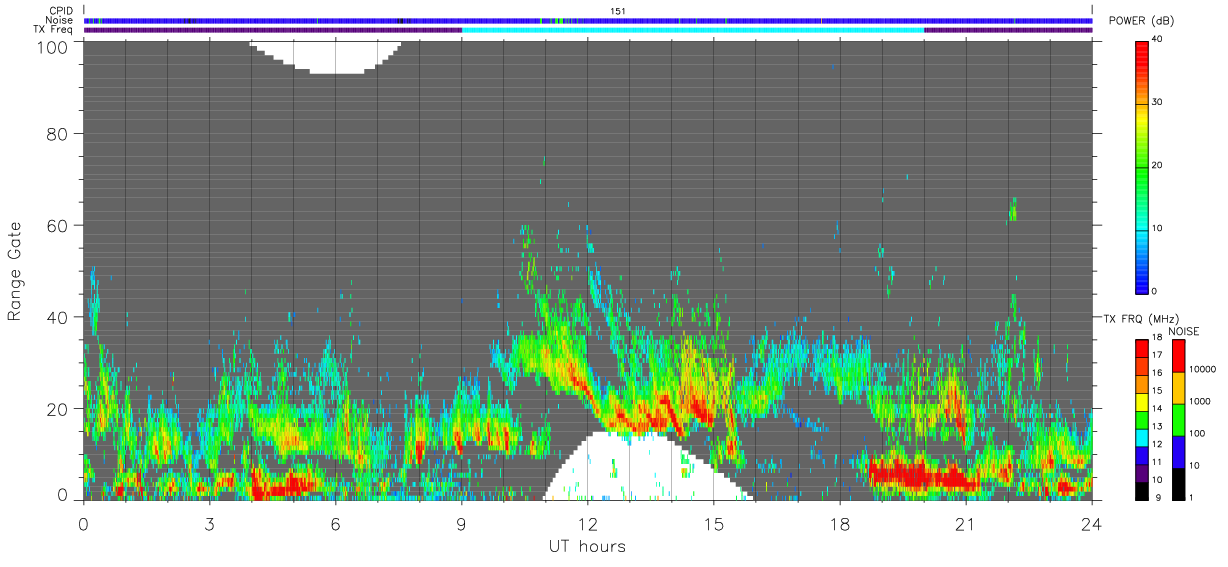This screenshot has height=567, width=1228.
Task: Click the 13 MHz frequency scale label
Action: tap(1157, 427)
